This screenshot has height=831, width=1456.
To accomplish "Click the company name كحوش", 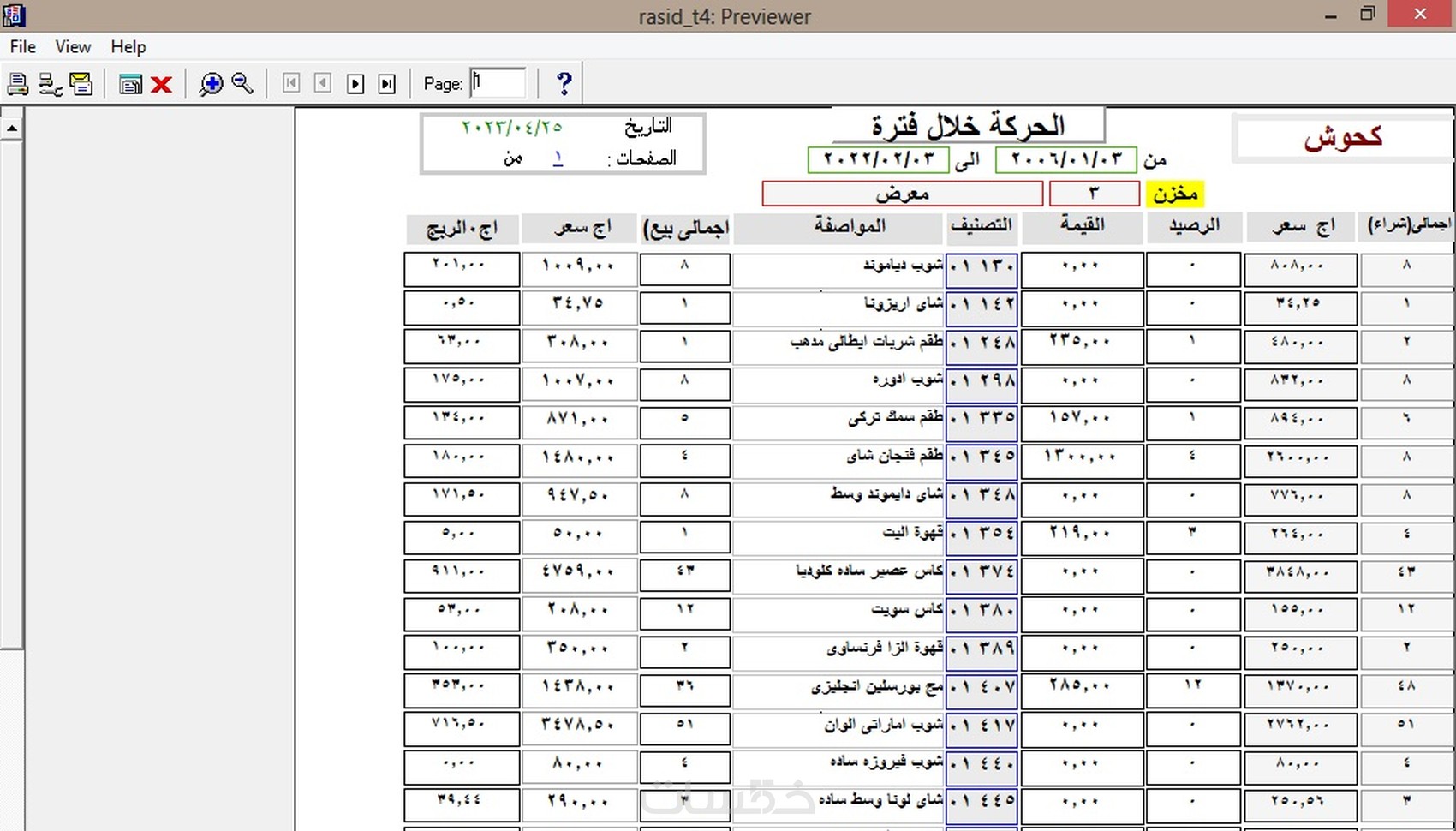I will click(x=1344, y=137).
